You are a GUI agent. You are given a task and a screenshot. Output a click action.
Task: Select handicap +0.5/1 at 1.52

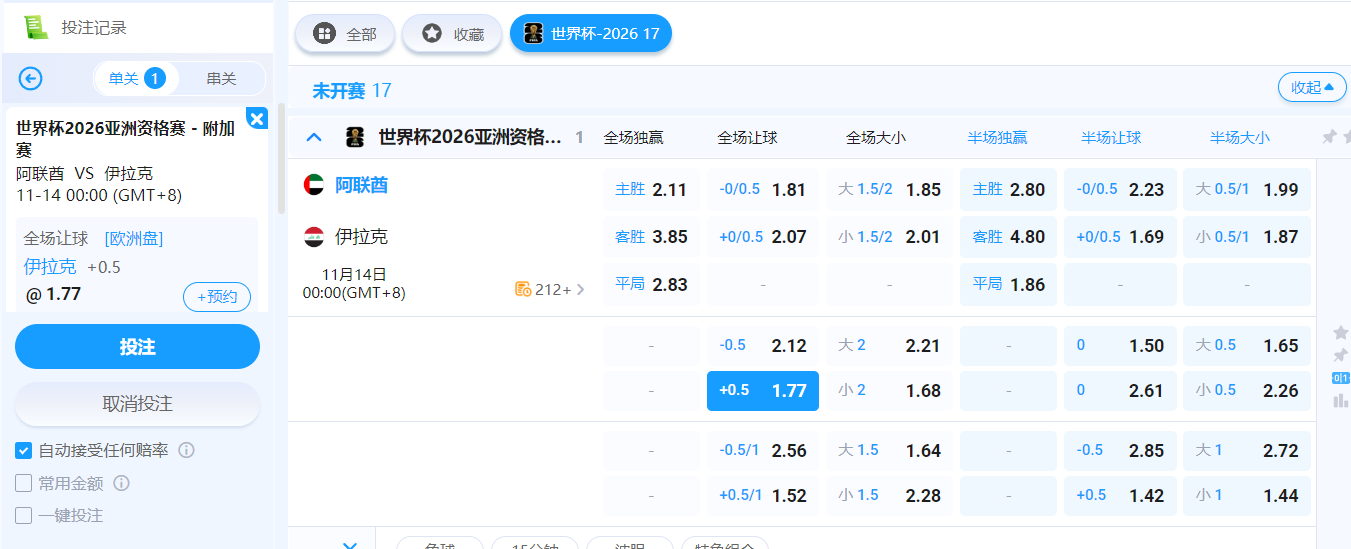763,495
